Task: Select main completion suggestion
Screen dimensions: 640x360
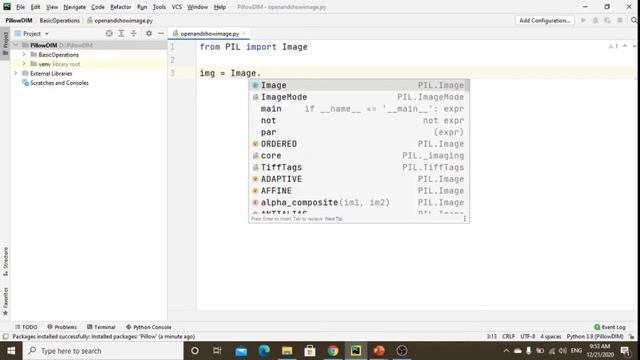Action: coord(359,109)
